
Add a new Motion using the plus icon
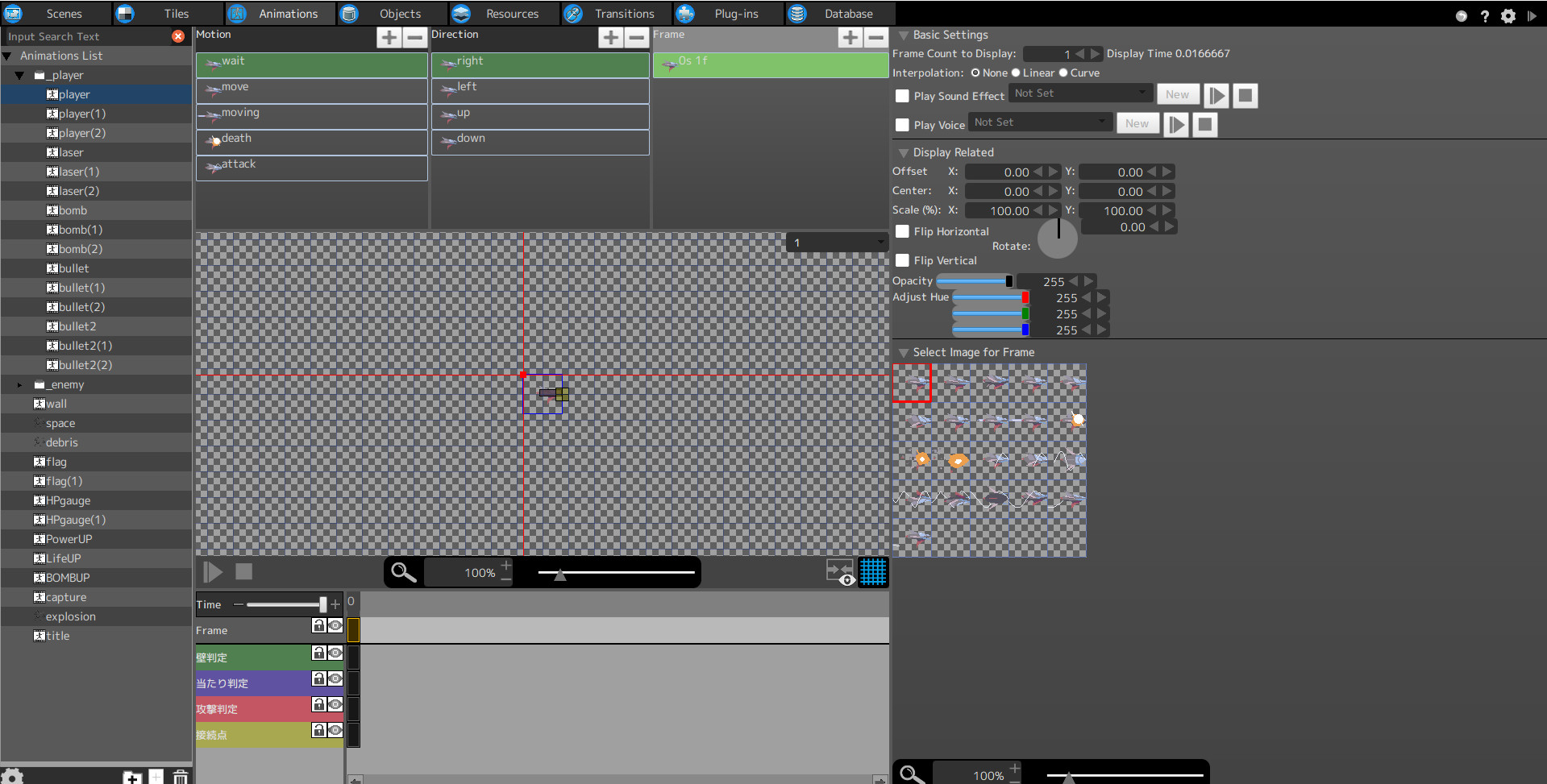[x=389, y=37]
